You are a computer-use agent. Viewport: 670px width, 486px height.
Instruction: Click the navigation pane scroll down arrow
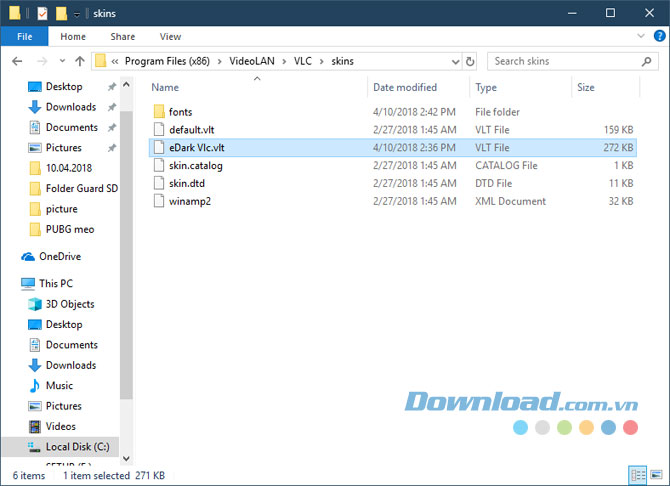click(126, 459)
